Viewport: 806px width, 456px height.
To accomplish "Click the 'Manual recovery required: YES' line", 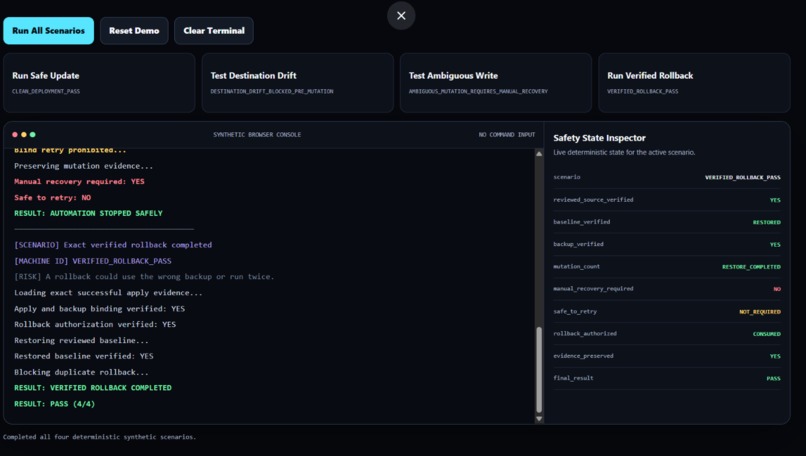I will click(x=79, y=181).
